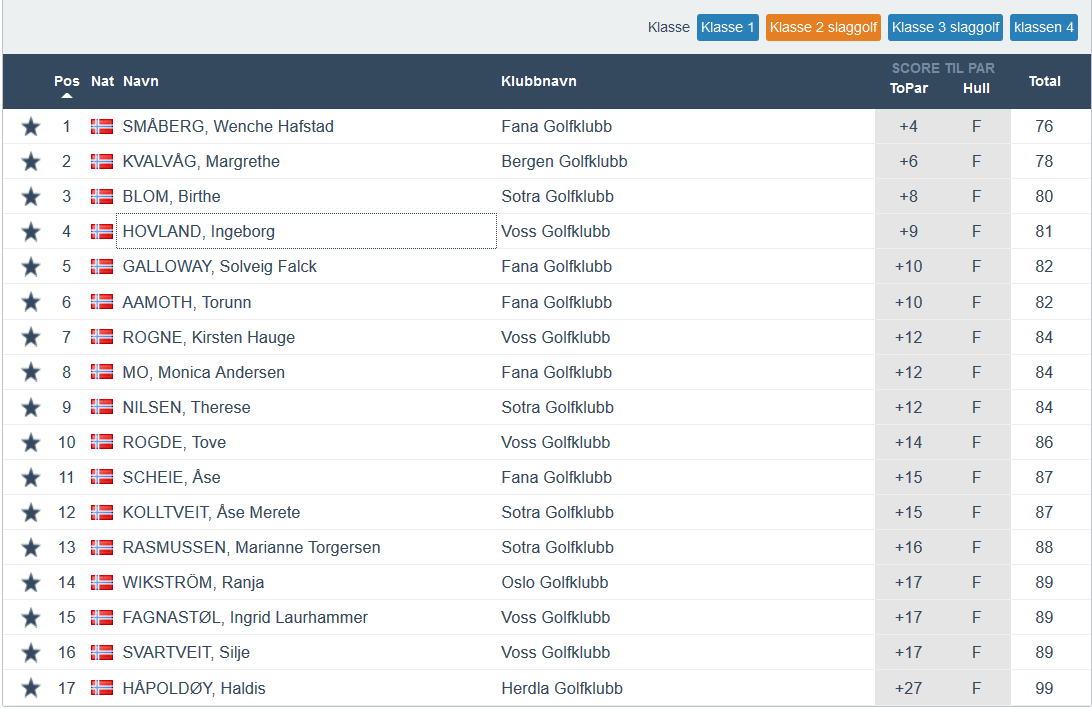Click the Klubbnavn column header

point(538,82)
